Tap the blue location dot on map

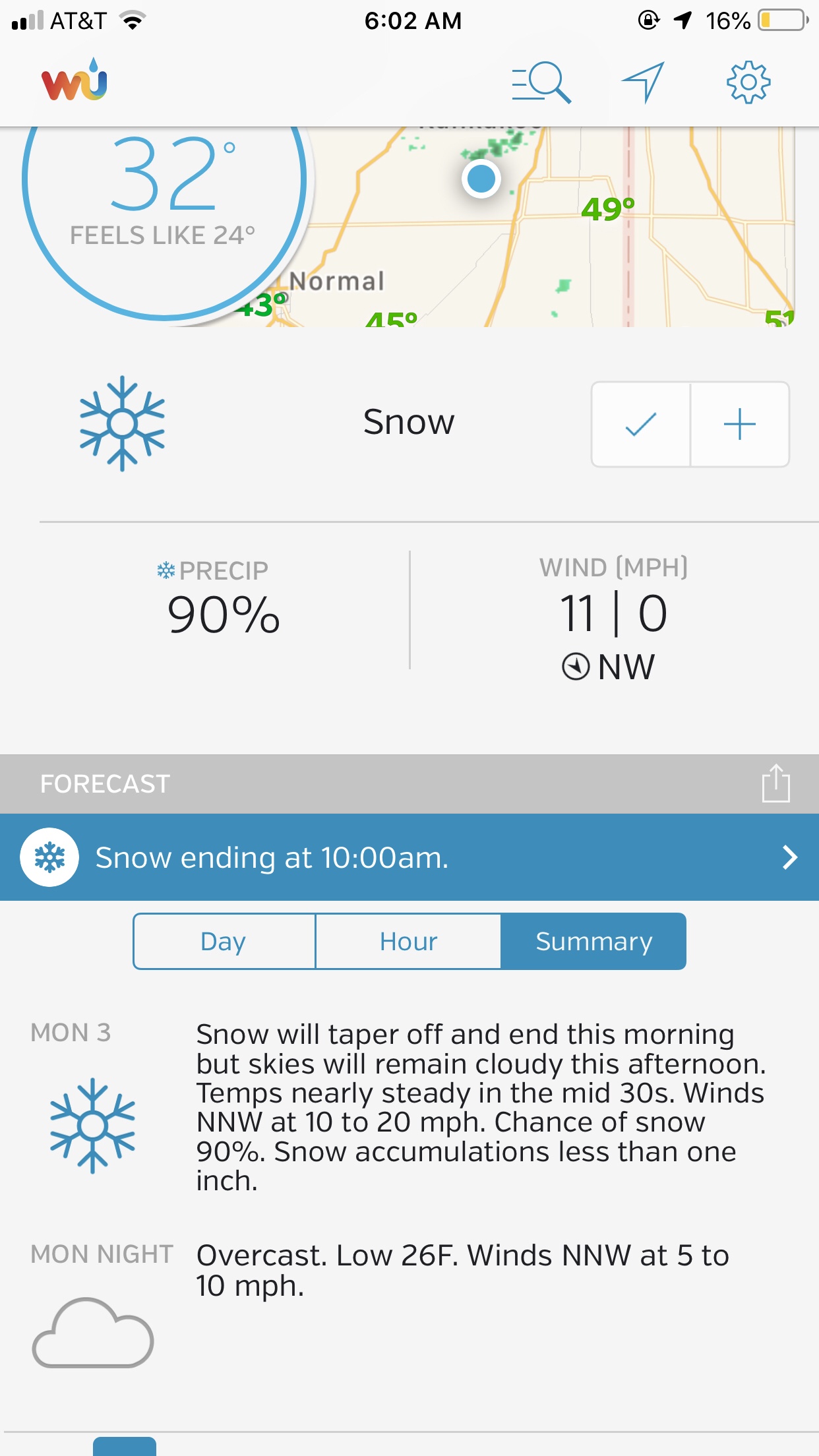click(481, 179)
